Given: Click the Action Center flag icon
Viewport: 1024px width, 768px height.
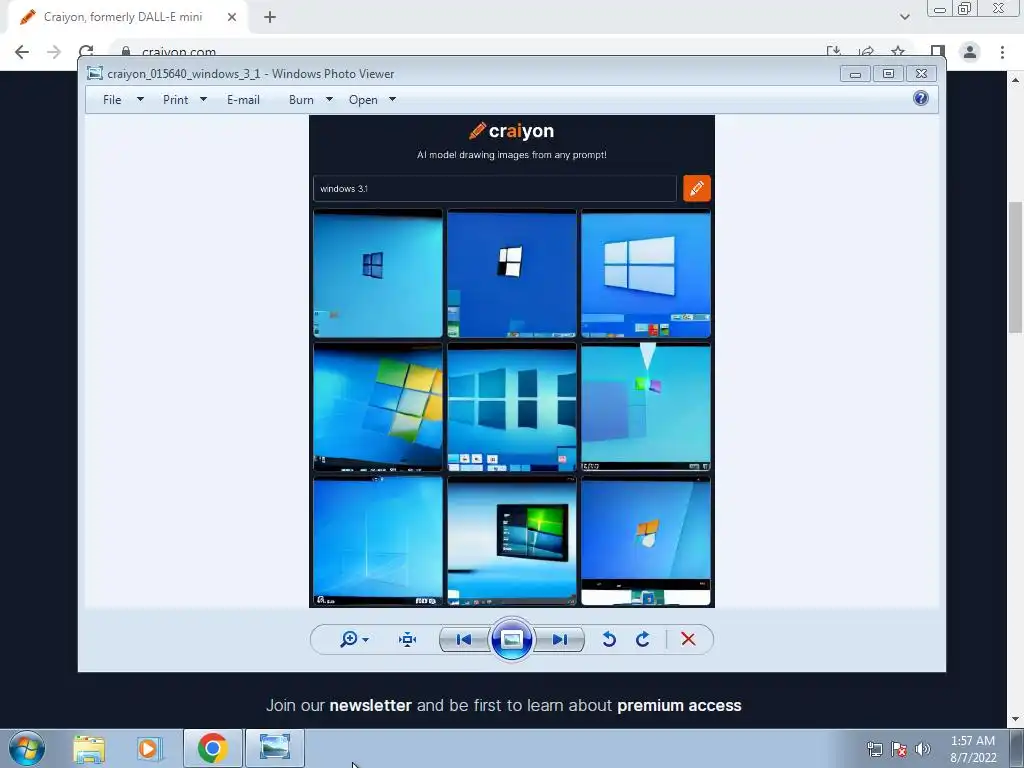Looking at the screenshot, I should (899, 749).
